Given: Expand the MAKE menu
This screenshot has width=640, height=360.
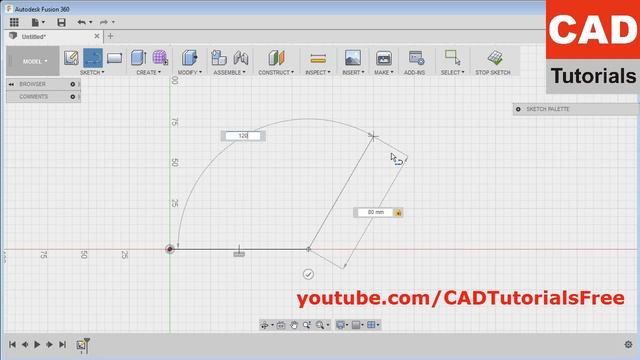Looking at the screenshot, I should pyautogui.click(x=384, y=72).
